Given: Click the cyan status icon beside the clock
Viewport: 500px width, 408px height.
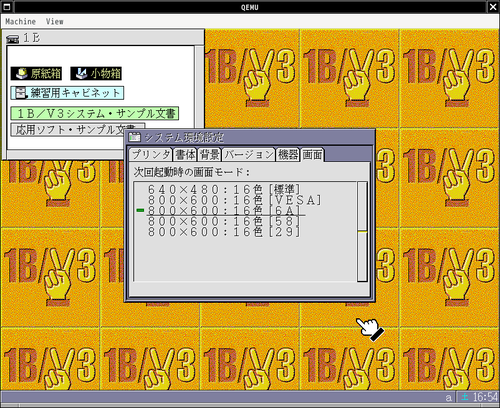Looking at the screenshot, I should [x=465, y=397].
